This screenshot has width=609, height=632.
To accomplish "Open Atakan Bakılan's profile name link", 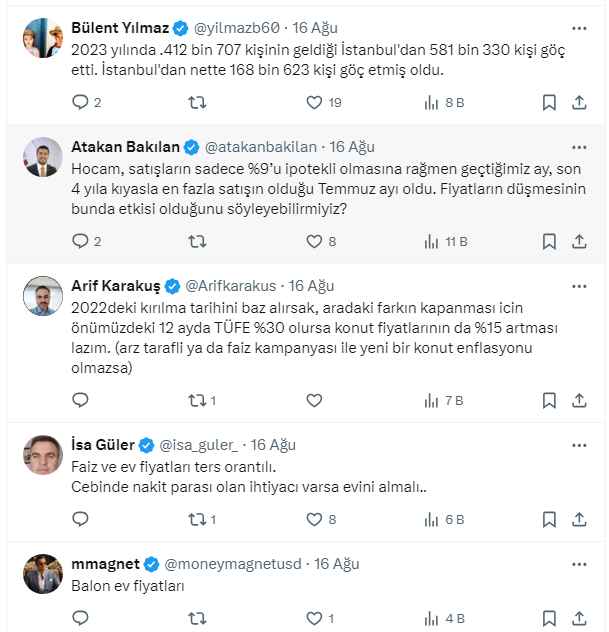I will (127, 146).
